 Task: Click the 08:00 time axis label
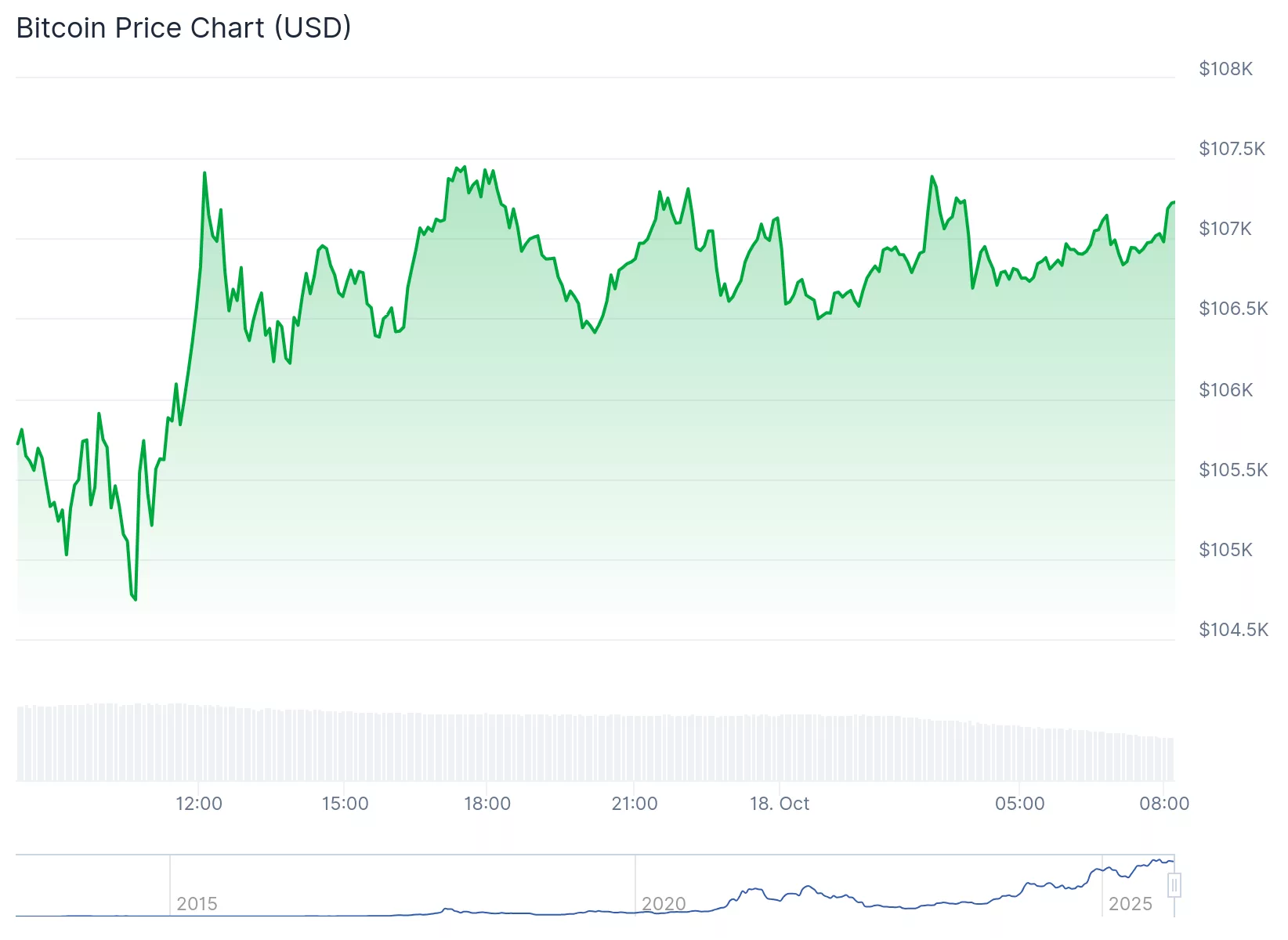click(x=1164, y=804)
